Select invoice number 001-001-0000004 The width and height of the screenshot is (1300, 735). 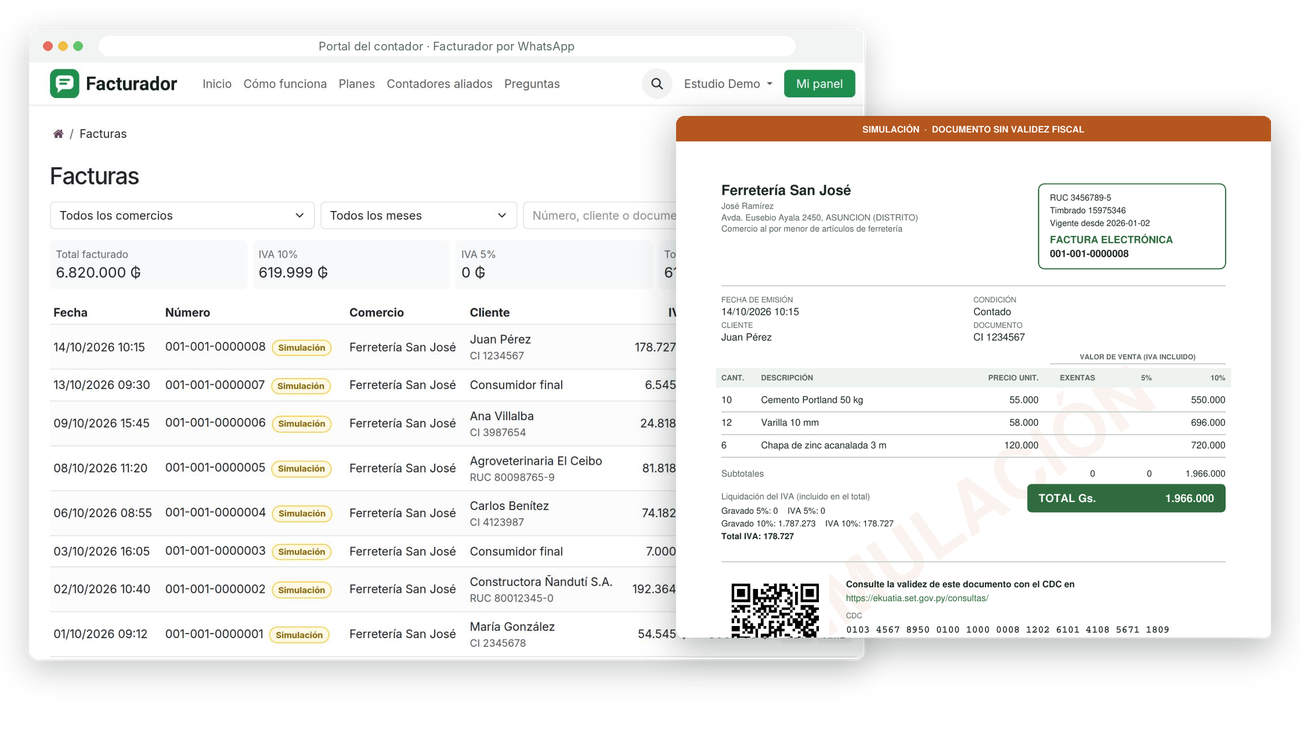coord(215,513)
